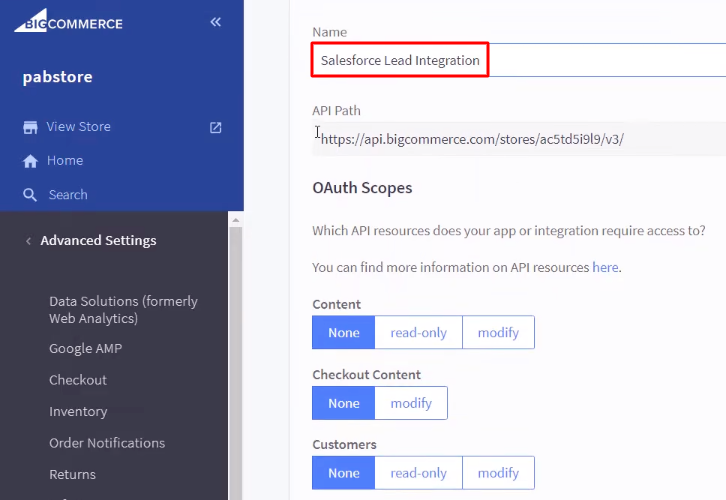
Task: Open Data Solutions (formerly Web Analytics)
Action: tap(123, 310)
